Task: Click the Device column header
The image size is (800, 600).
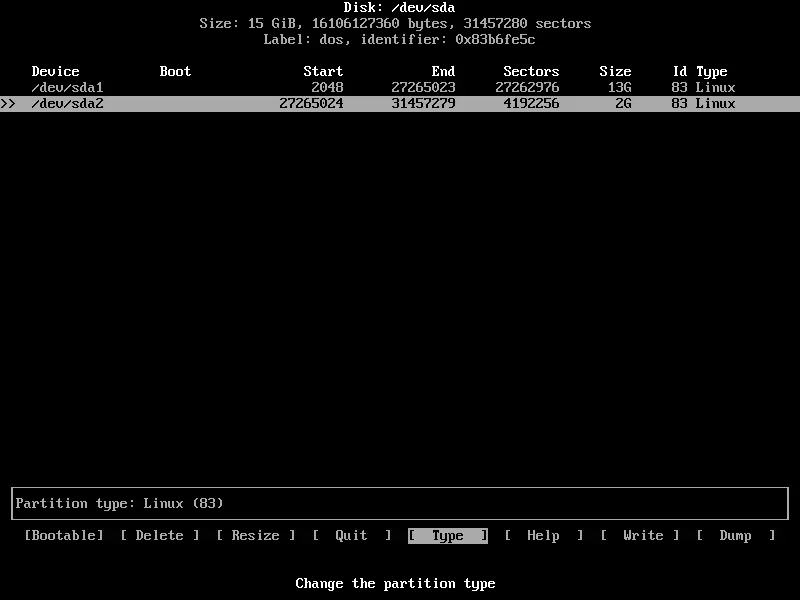Action: [x=55, y=71]
